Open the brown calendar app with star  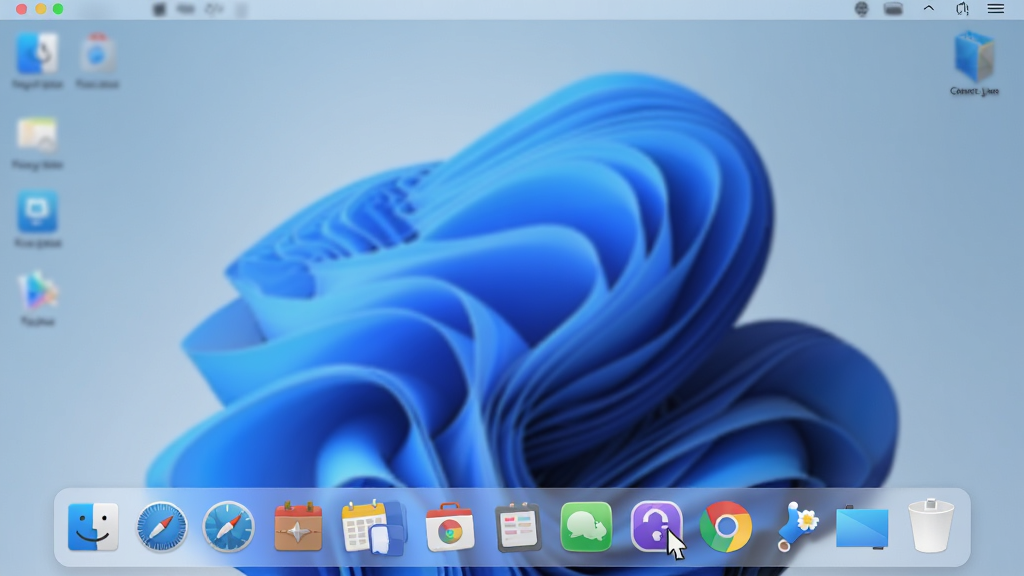pos(298,527)
